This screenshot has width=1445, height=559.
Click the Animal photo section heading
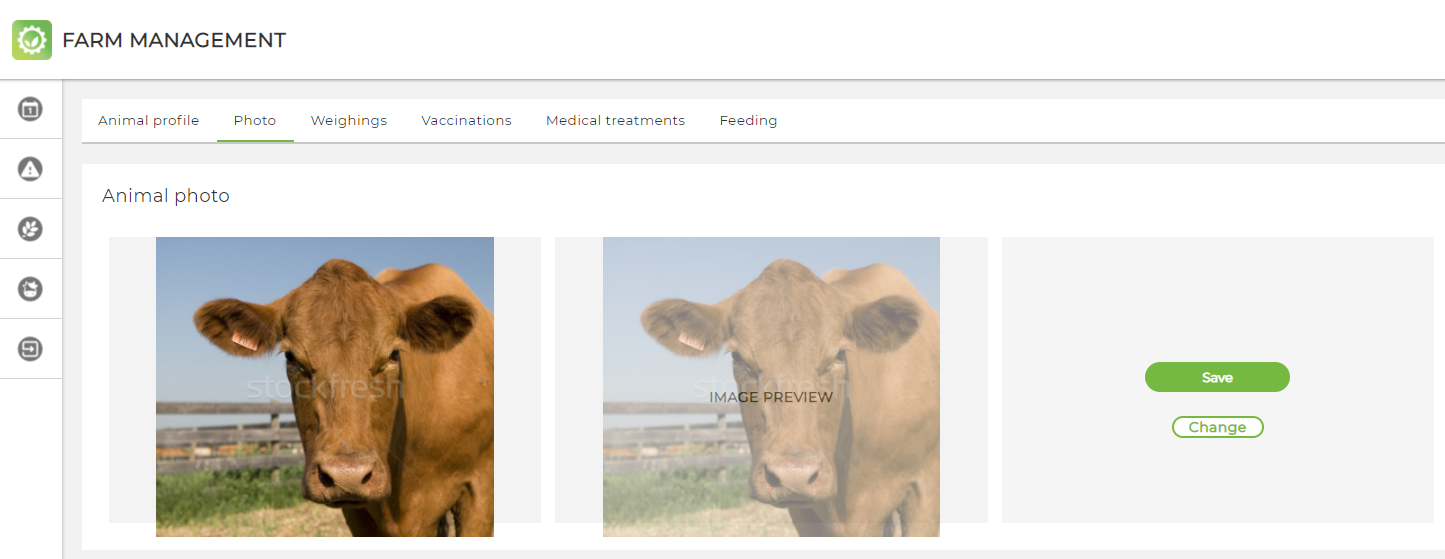[x=166, y=196]
